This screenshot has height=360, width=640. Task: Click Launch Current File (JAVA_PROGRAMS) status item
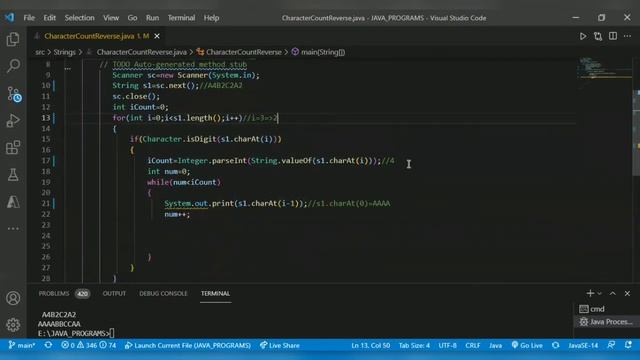[x=188, y=345]
